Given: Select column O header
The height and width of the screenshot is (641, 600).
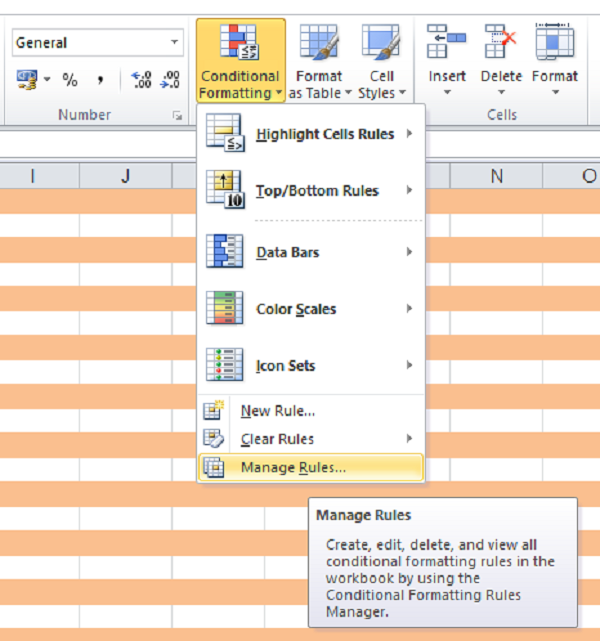Looking at the screenshot, I should click(571, 176).
